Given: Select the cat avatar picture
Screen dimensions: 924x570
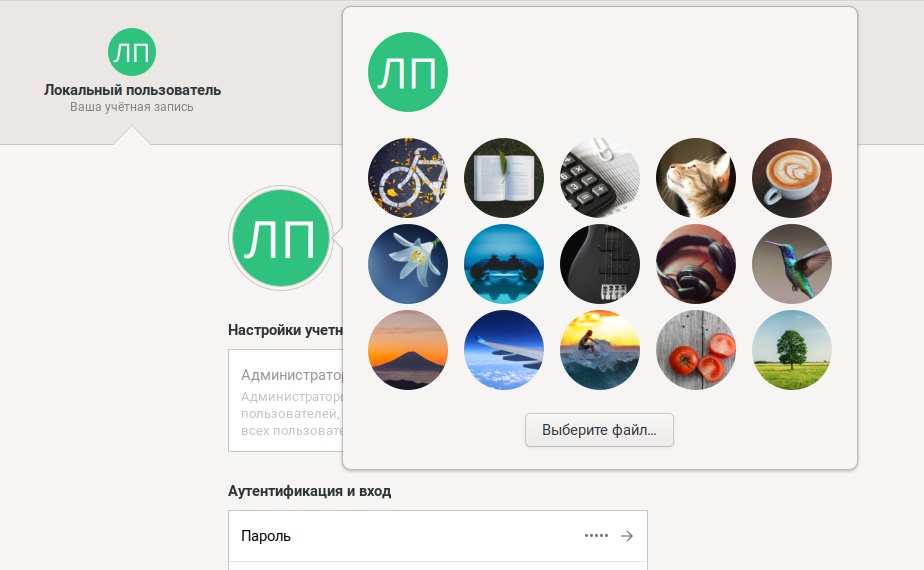Looking at the screenshot, I should coord(696,178).
